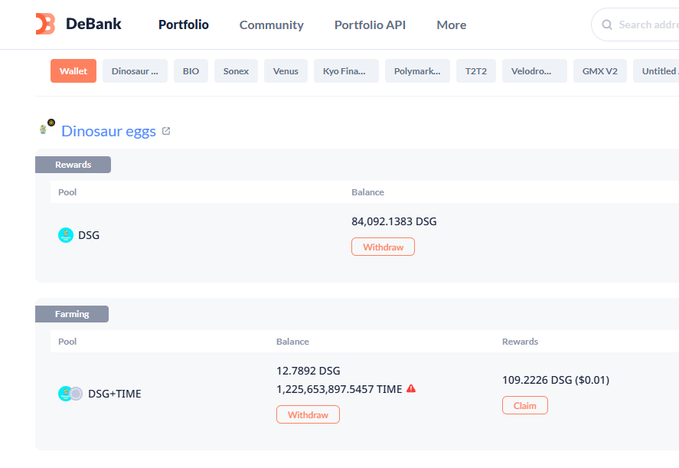This screenshot has height=468, width=679.
Task: Open the More menu
Action: point(451,25)
